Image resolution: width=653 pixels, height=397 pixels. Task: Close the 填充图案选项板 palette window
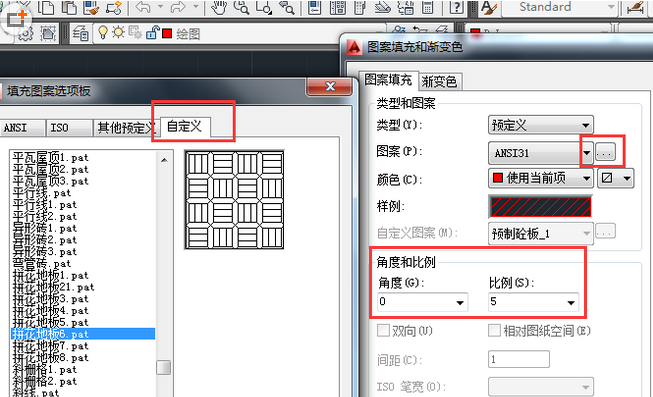pyautogui.click(x=330, y=86)
